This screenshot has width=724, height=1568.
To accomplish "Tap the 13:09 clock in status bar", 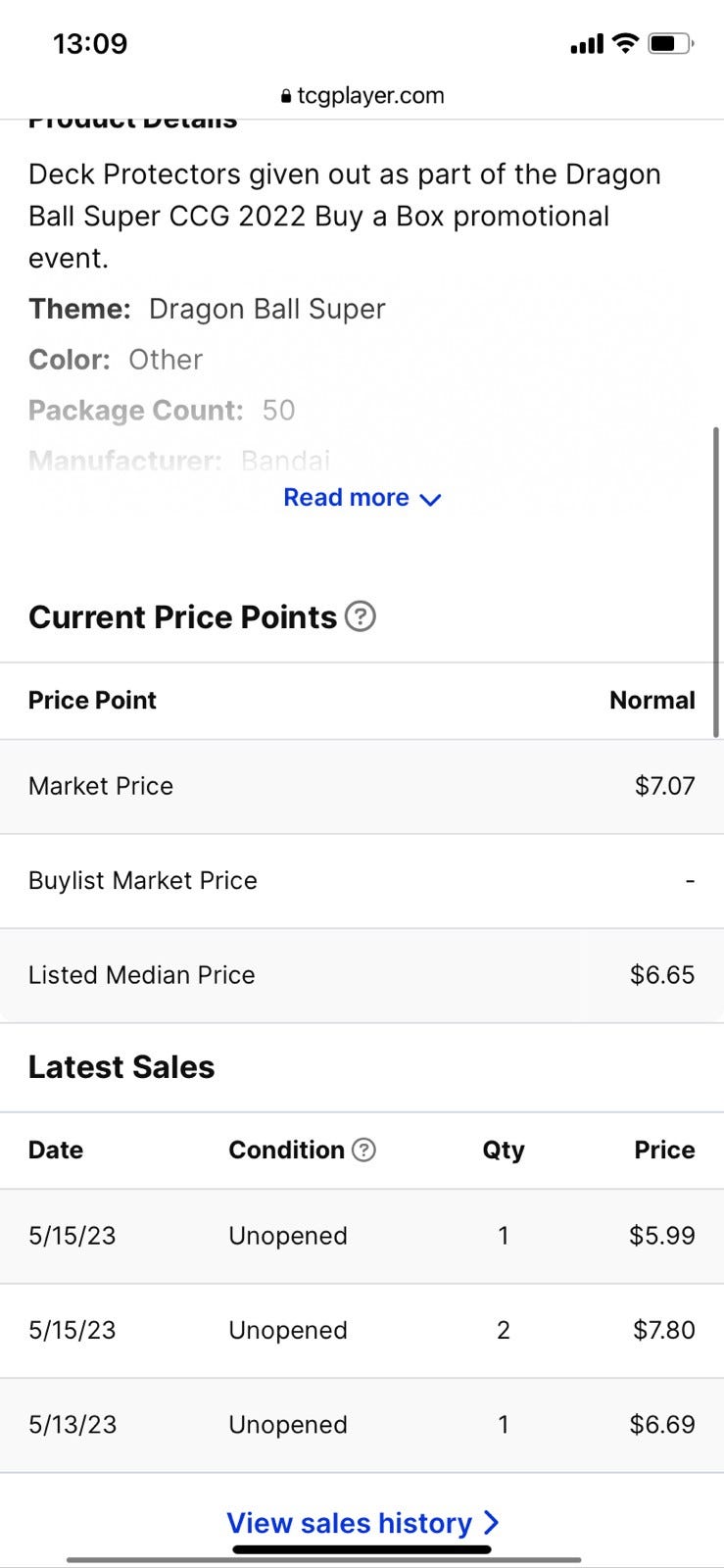I will [90, 44].
